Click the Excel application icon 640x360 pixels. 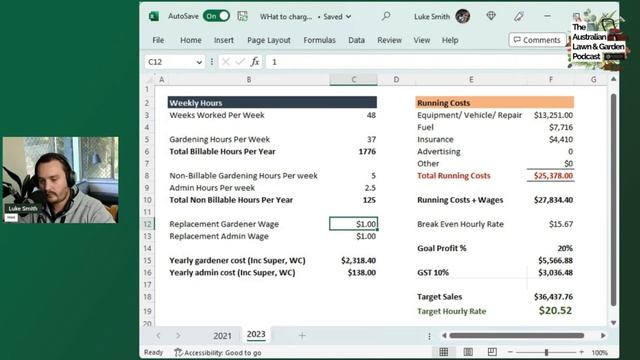pos(154,16)
